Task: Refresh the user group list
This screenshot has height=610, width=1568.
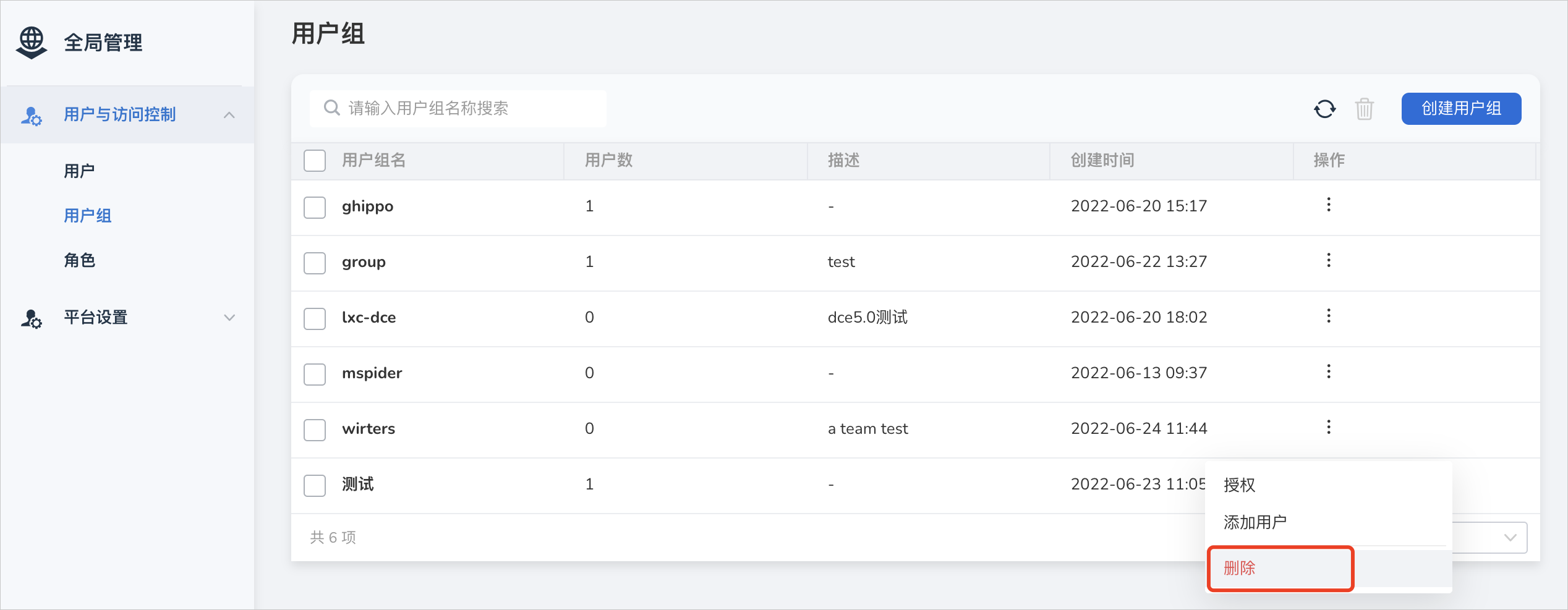Action: [1325, 109]
